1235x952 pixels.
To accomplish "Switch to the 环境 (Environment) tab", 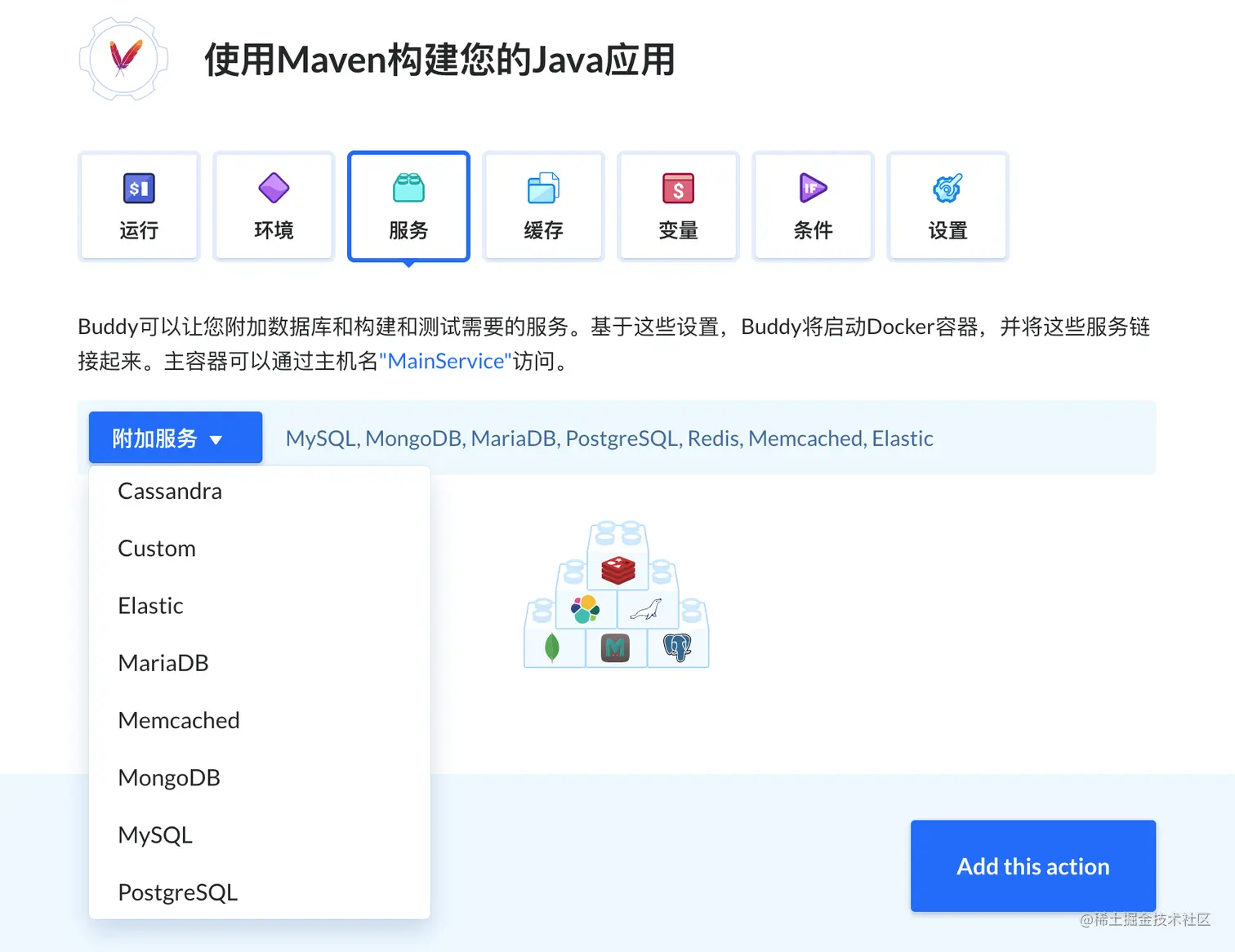I will click(x=274, y=206).
